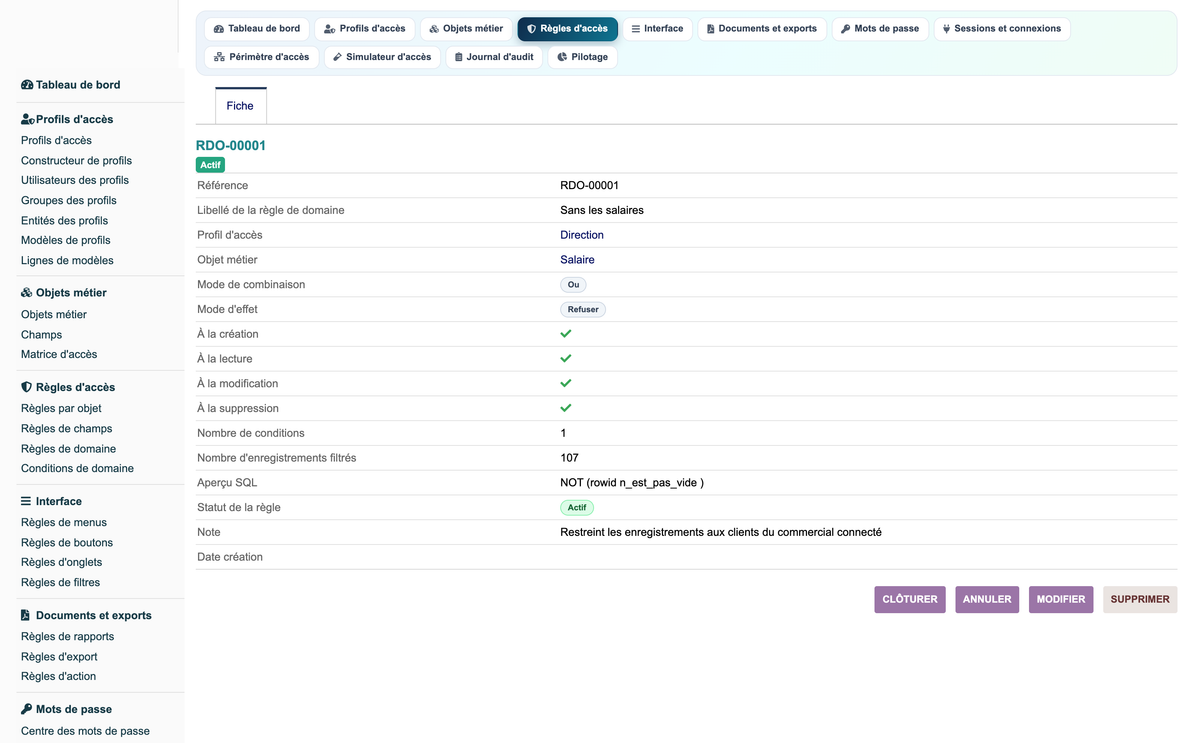Click the MODIFIER button
1200x743 pixels.
tap(1061, 599)
